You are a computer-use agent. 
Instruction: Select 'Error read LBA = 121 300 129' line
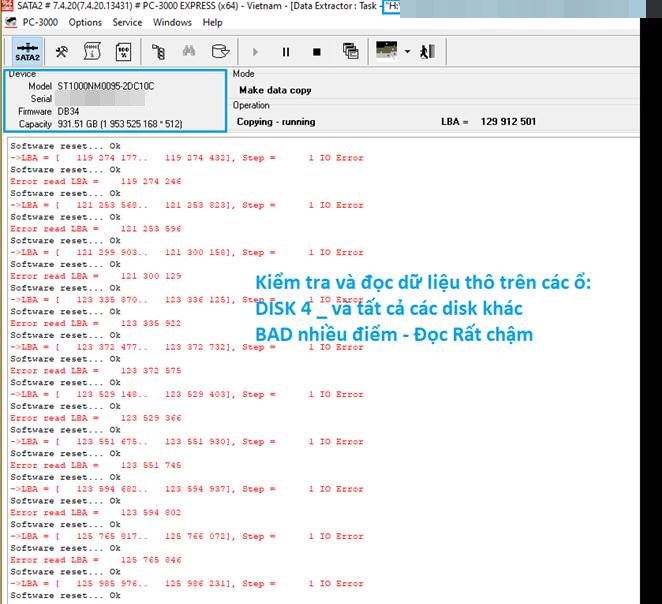96,276
